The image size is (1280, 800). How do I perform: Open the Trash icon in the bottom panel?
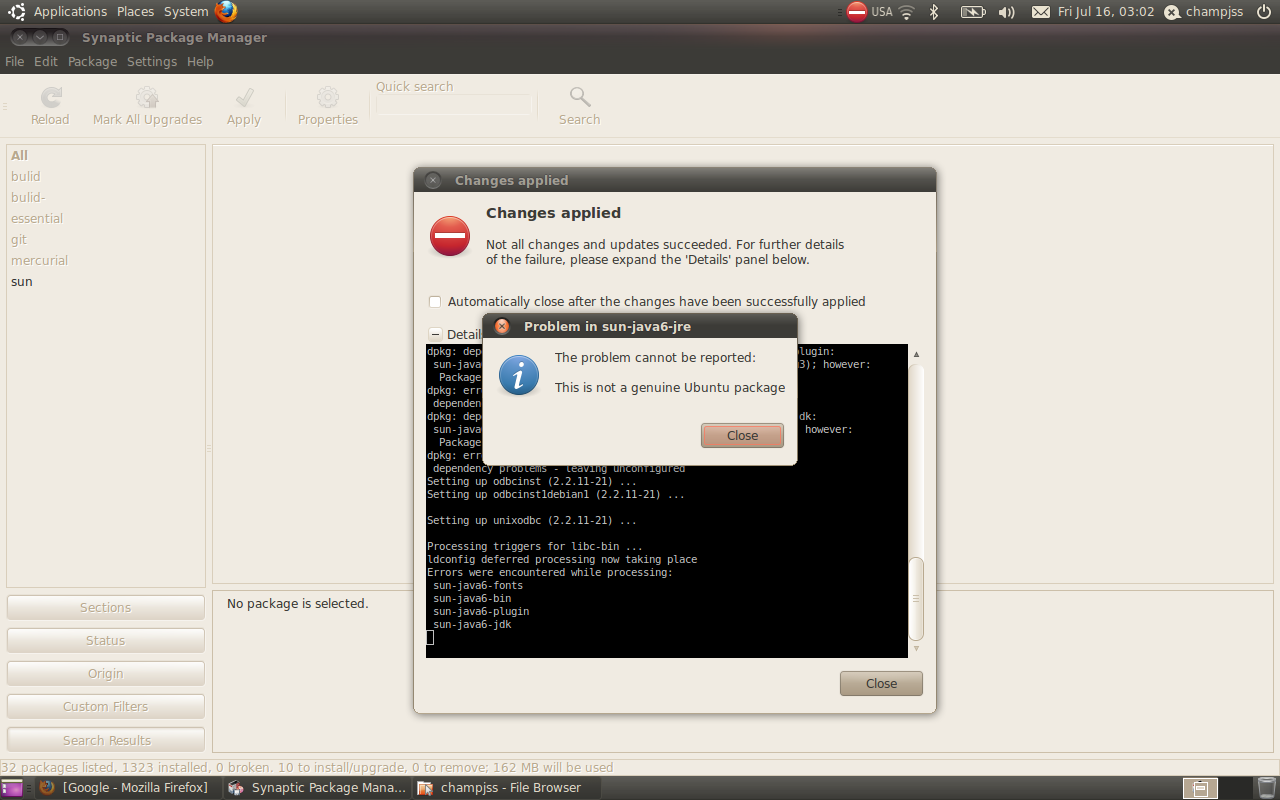coord(1266,788)
